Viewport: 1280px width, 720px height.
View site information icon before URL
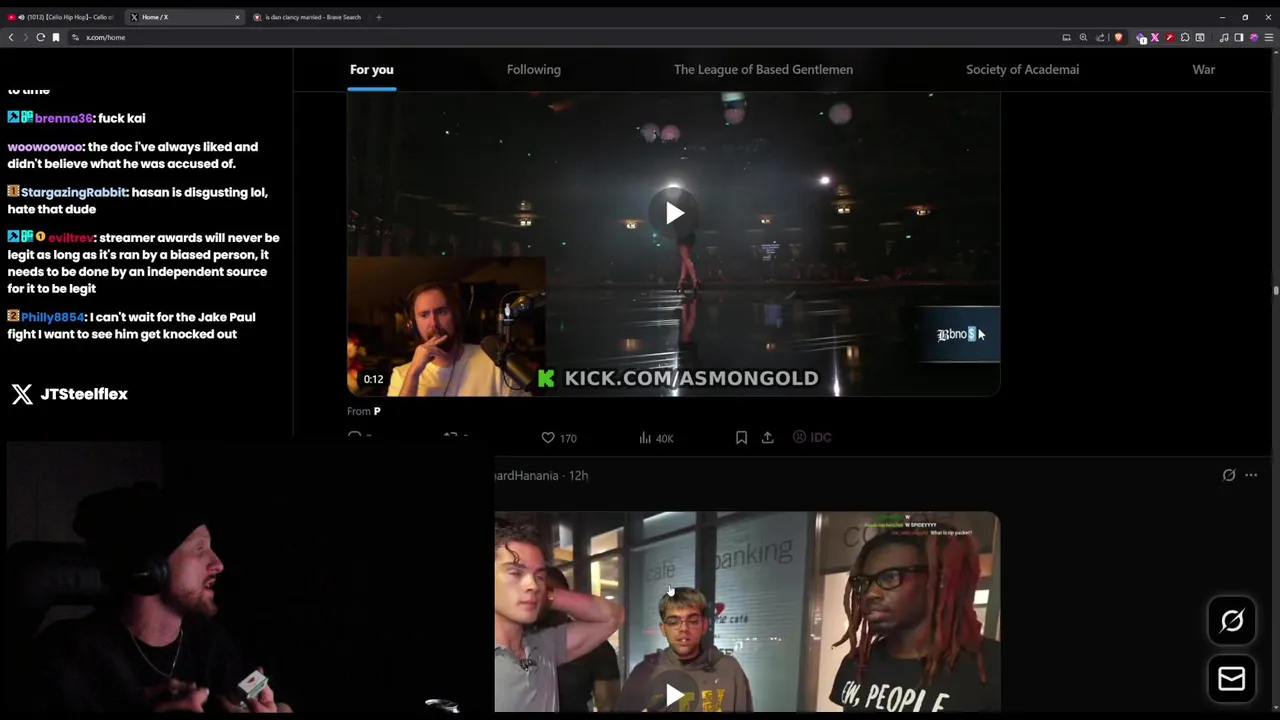tap(75, 37)
